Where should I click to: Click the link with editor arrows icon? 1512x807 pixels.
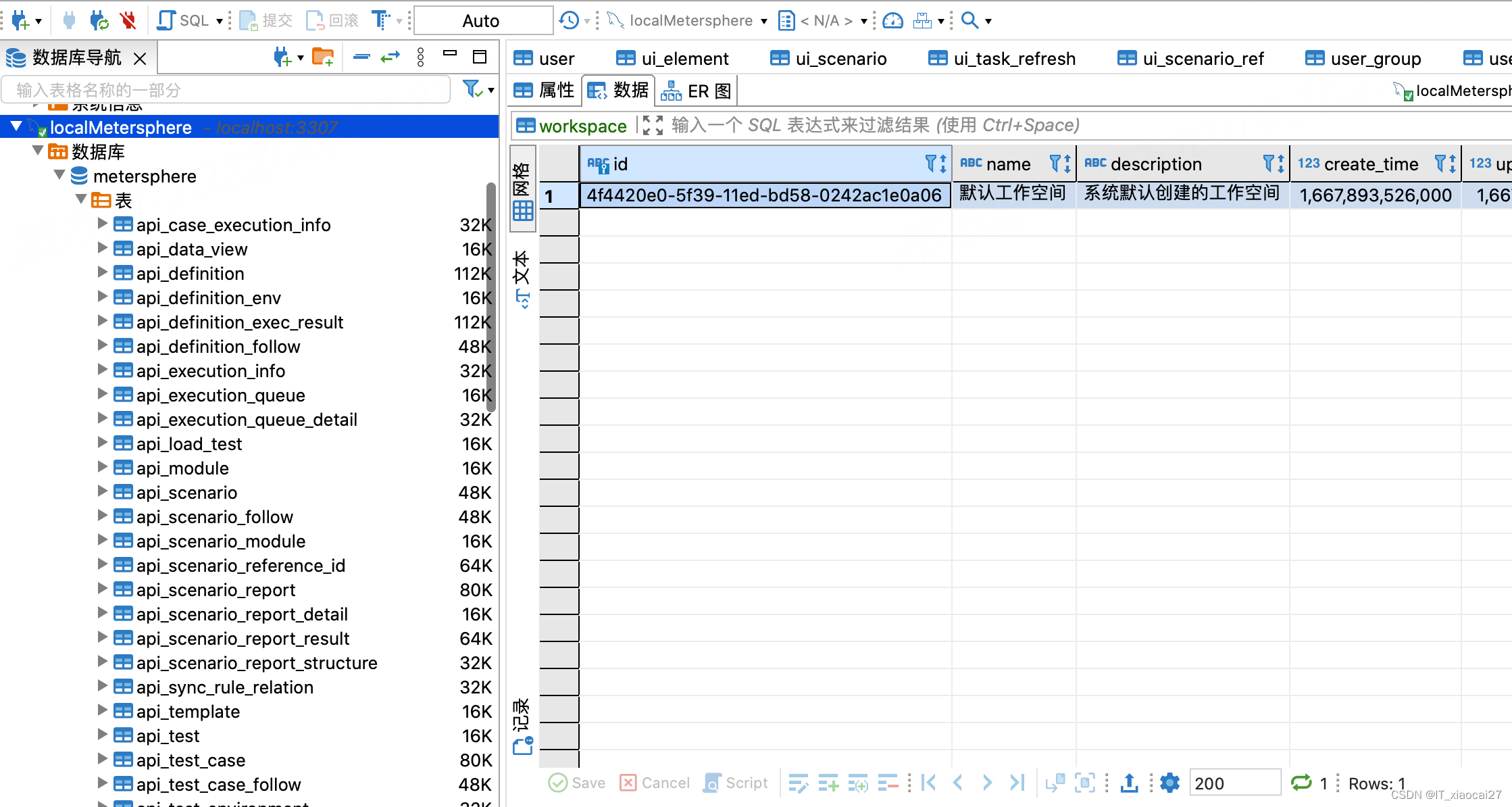click(x=390, y=57)
